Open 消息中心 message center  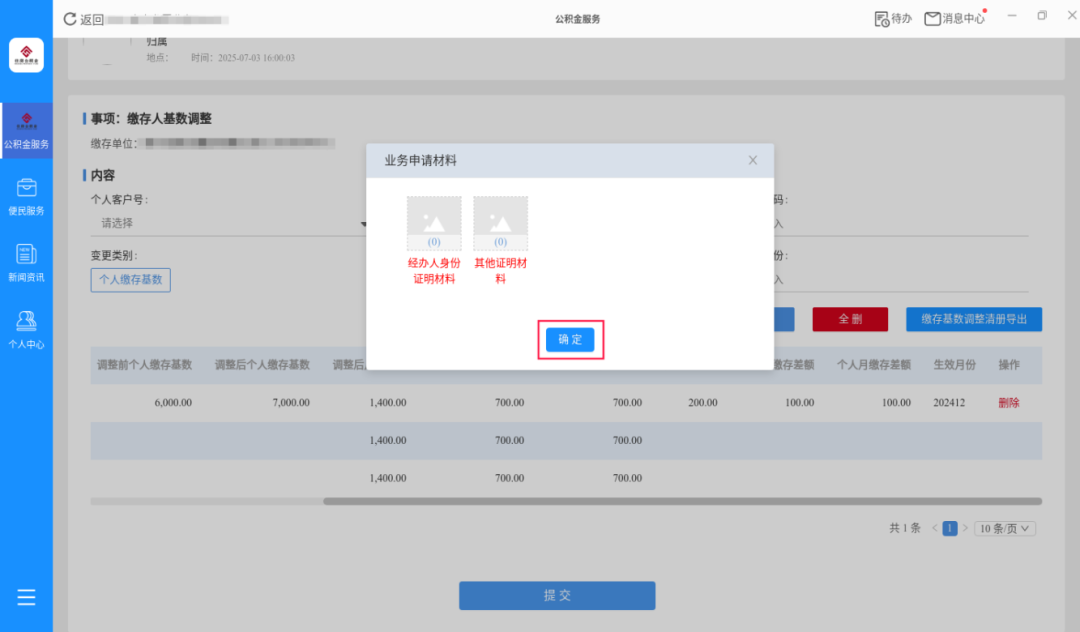tap(955, 19)
